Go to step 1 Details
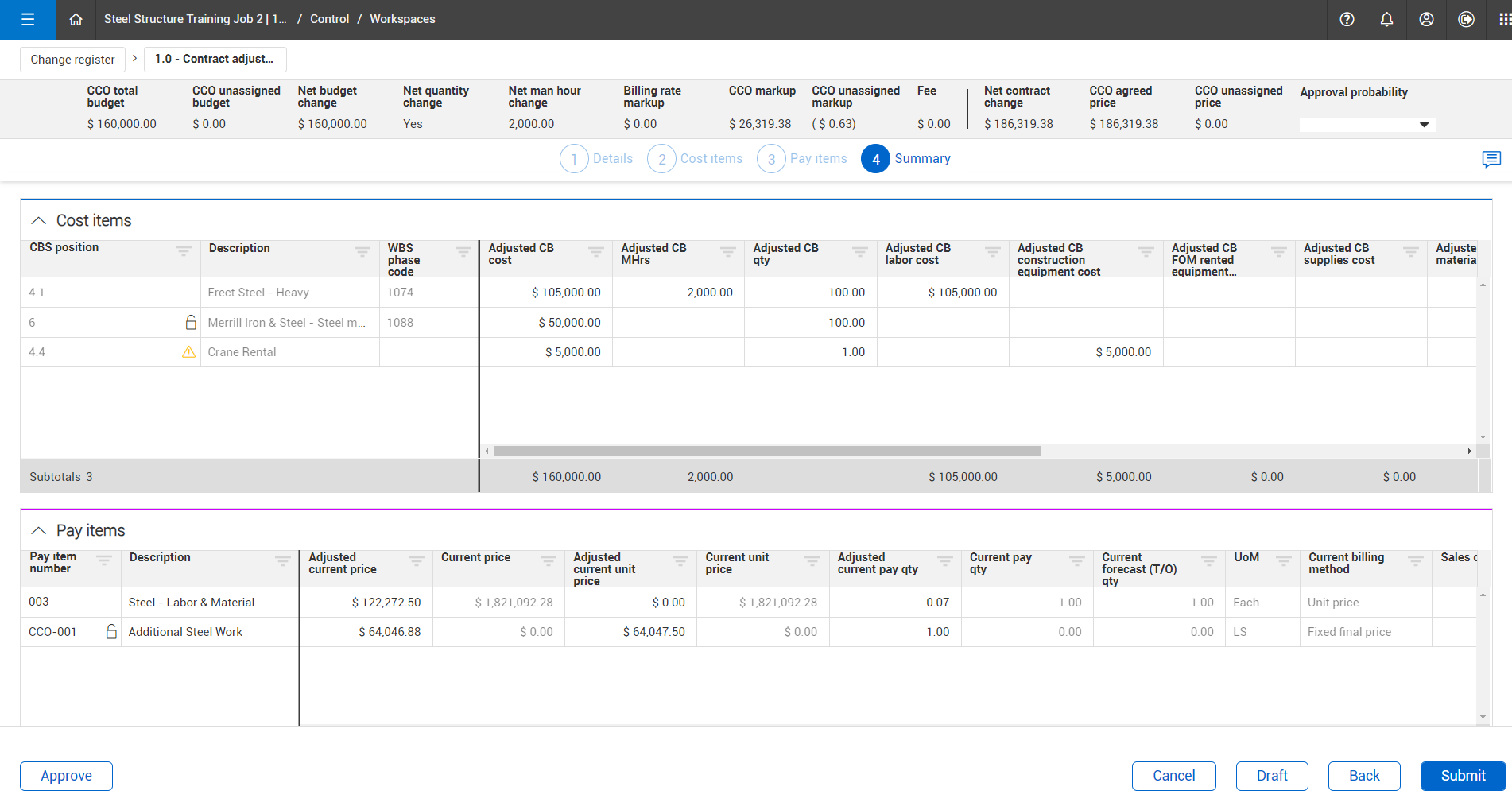 tap(597, 159)
